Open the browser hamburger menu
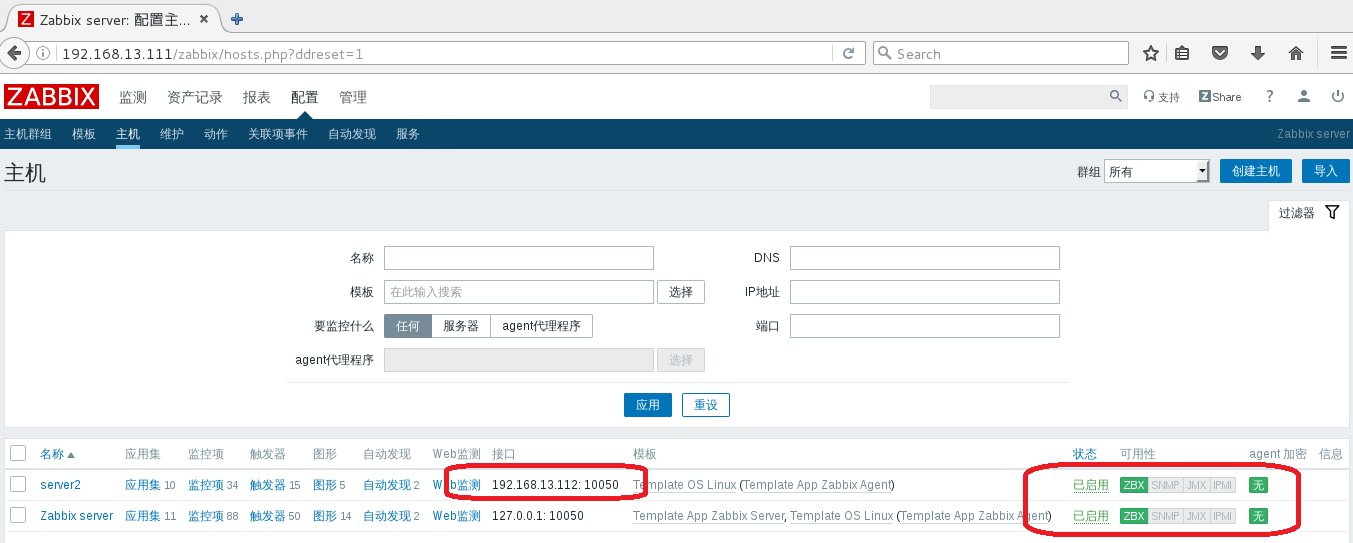This screenshot has height=543, width=1353. click(x=1338, y=53)
